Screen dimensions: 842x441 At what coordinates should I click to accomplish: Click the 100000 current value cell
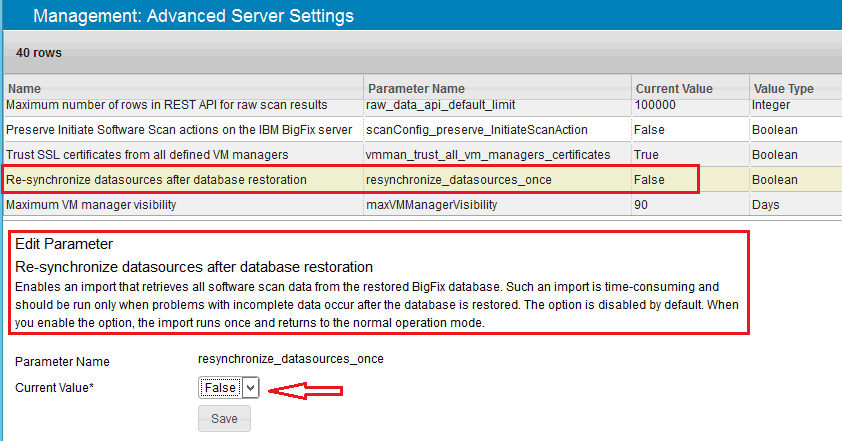(x=656, y=105)
